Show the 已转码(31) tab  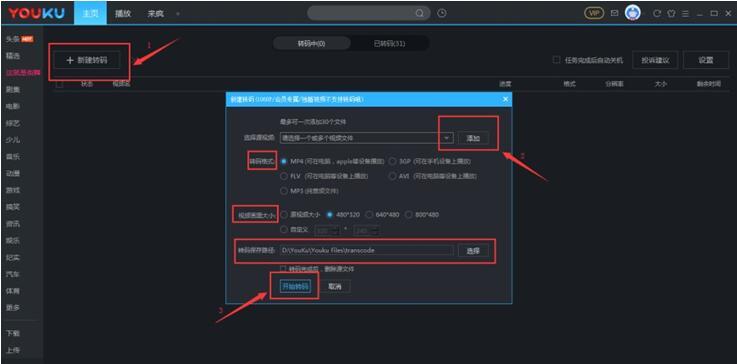coord(390,43)
